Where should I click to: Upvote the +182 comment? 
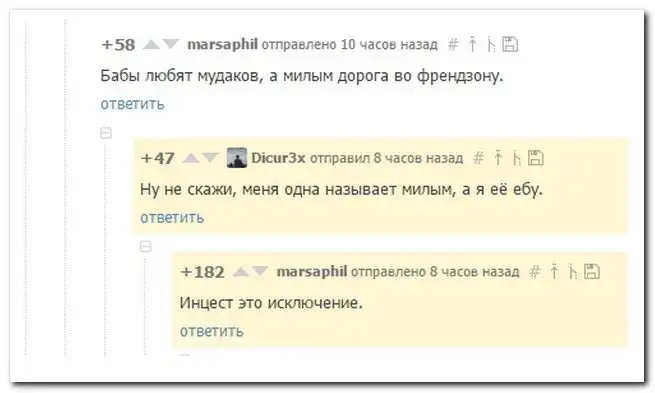click(x=241, y=271)
